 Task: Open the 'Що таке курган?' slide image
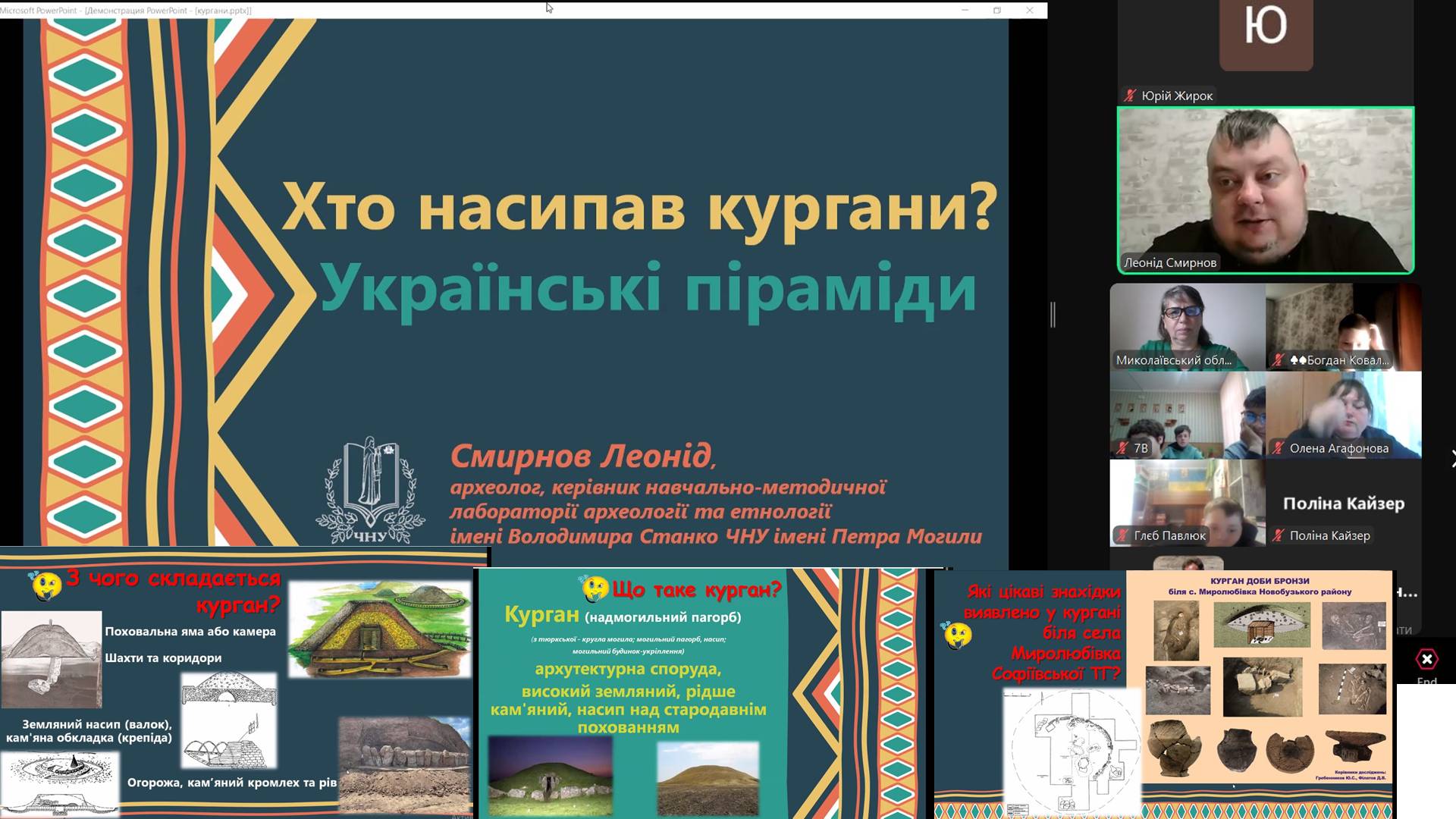point(701,694)
